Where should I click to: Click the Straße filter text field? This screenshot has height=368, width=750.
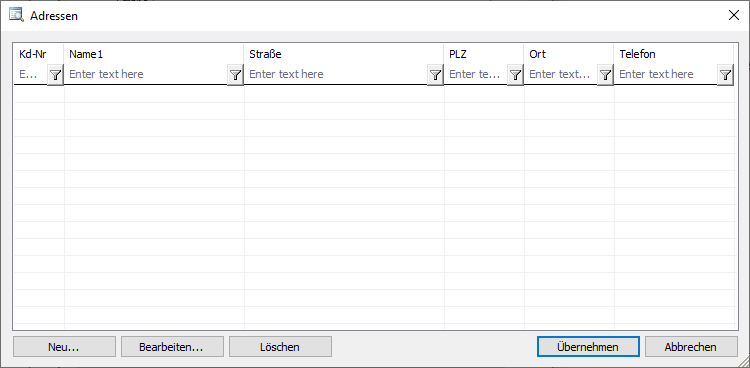click(x=336, y=74)
